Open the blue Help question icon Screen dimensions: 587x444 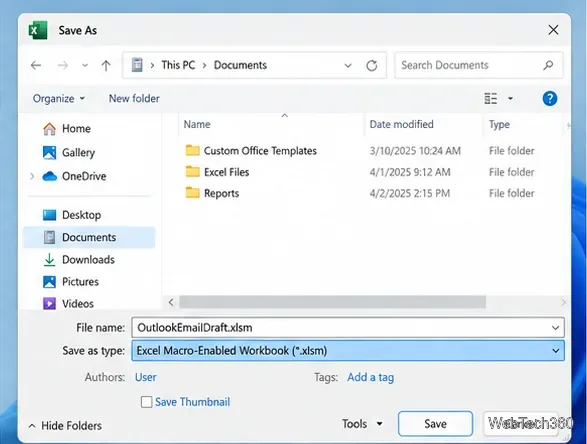[550, 99]
